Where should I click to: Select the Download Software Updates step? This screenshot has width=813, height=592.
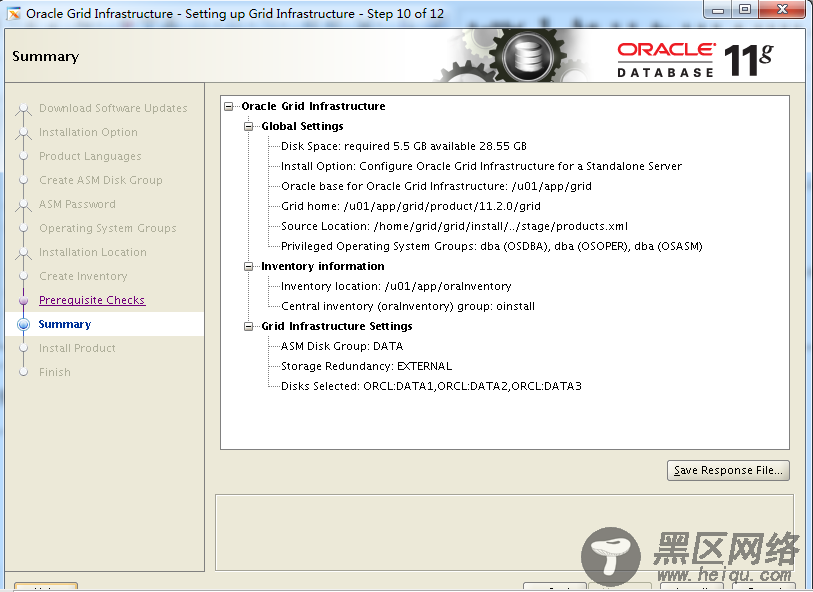click(113, 108)
